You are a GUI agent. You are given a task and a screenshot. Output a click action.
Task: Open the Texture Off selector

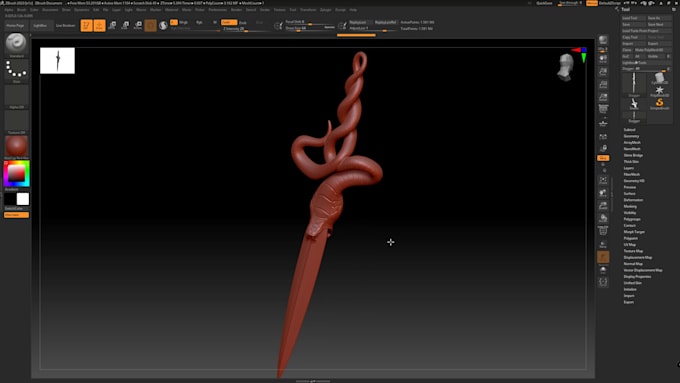16,121
